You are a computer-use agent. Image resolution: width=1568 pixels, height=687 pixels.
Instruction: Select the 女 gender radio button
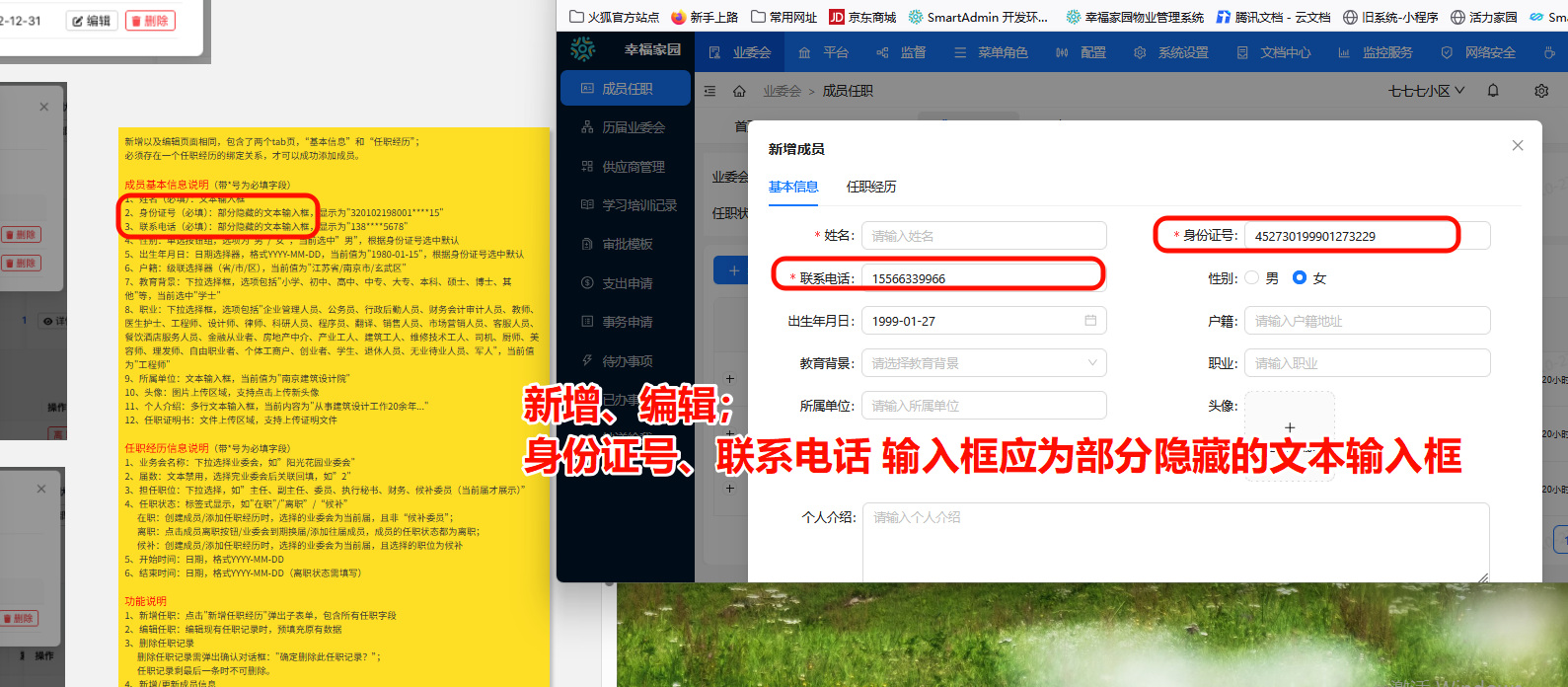point(1300,278)
